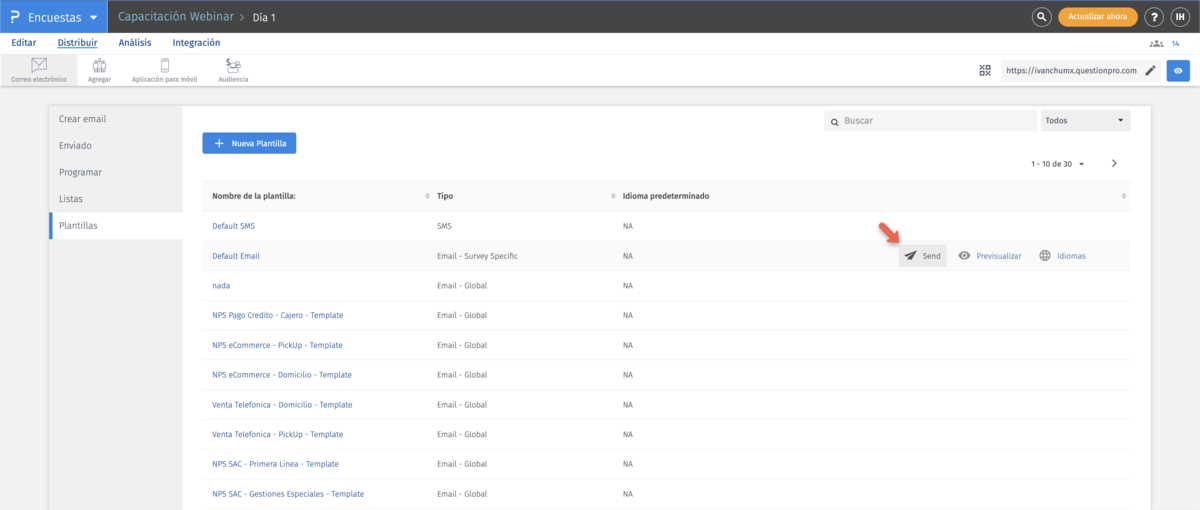Expand the Todos filter dropdown

click(x=1085, y=120)
